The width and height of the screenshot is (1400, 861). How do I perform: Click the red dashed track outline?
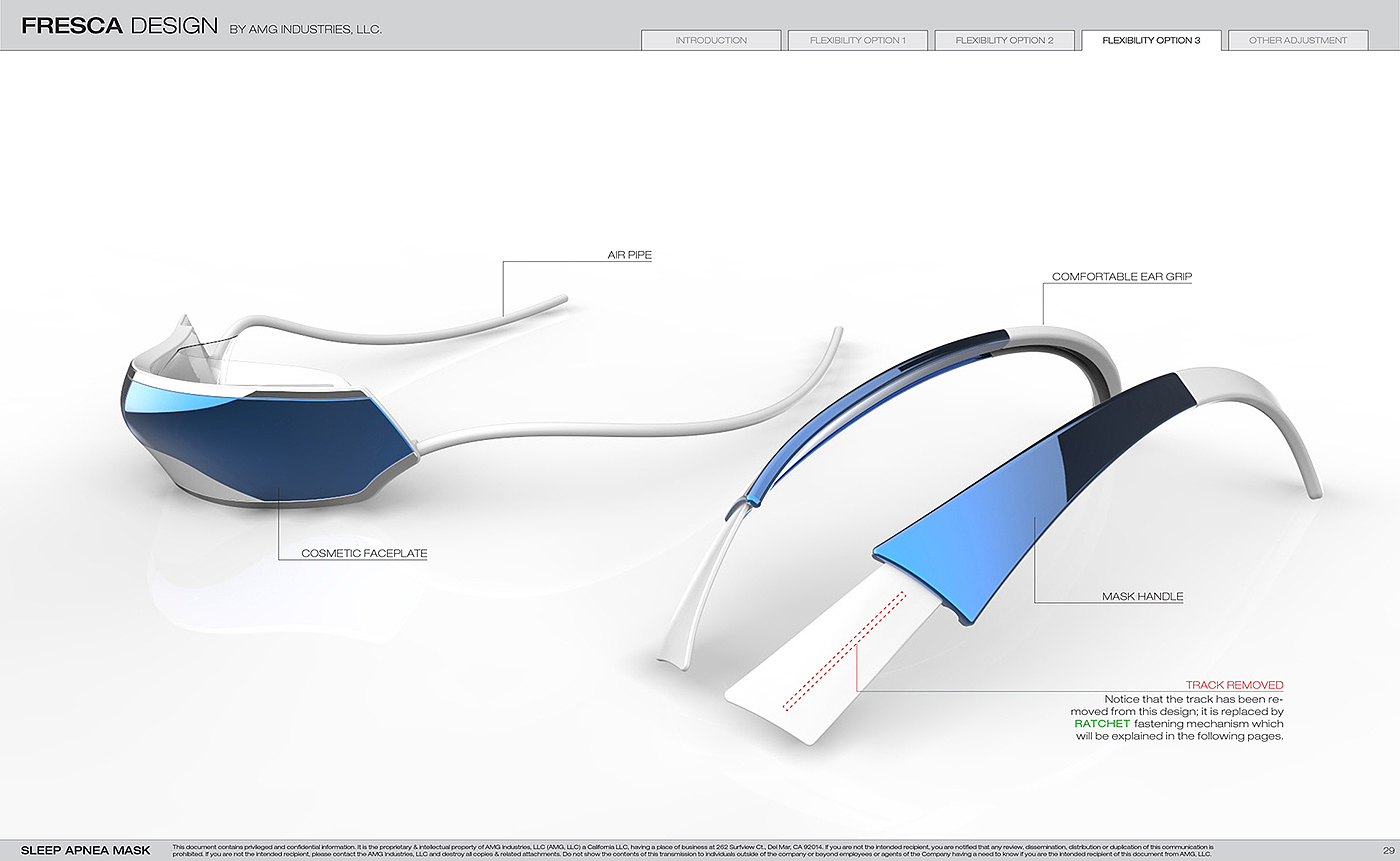coord(845,651)
